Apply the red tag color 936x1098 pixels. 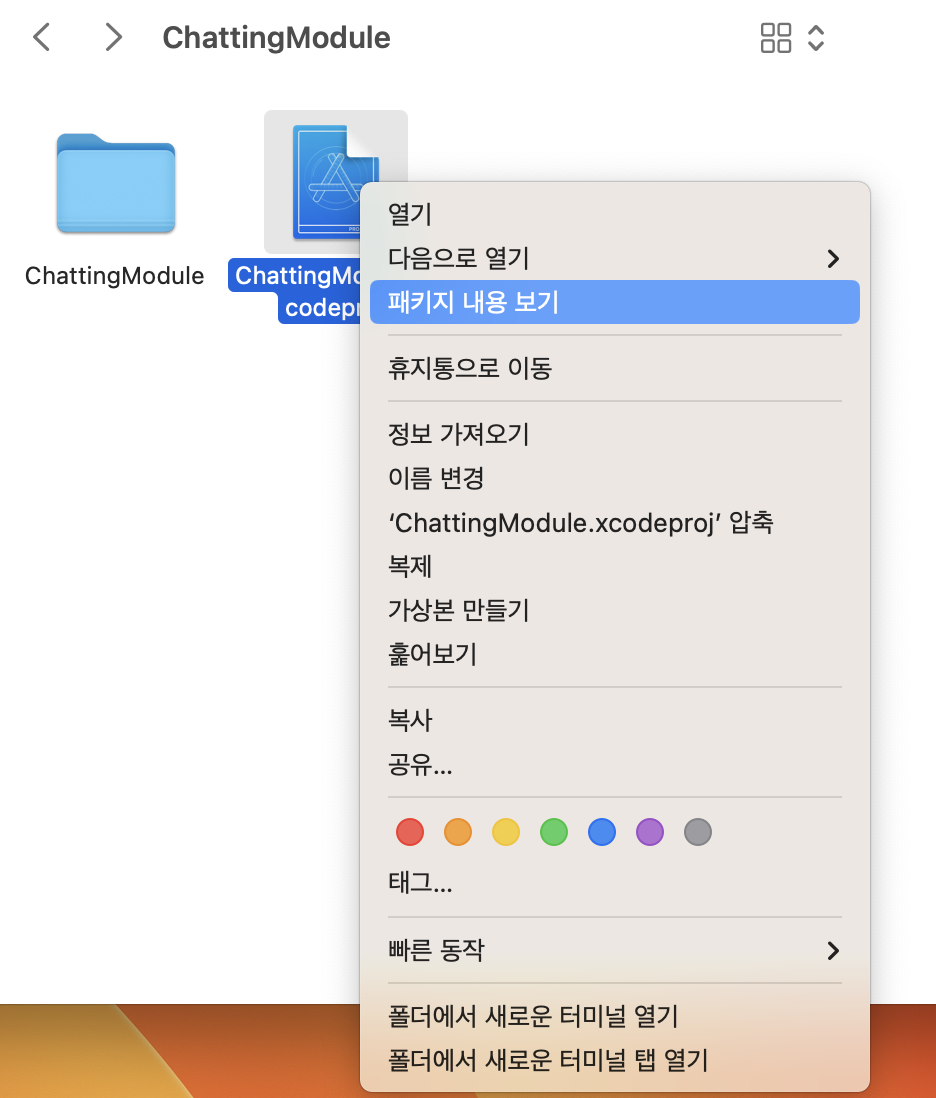click(410, 832)
